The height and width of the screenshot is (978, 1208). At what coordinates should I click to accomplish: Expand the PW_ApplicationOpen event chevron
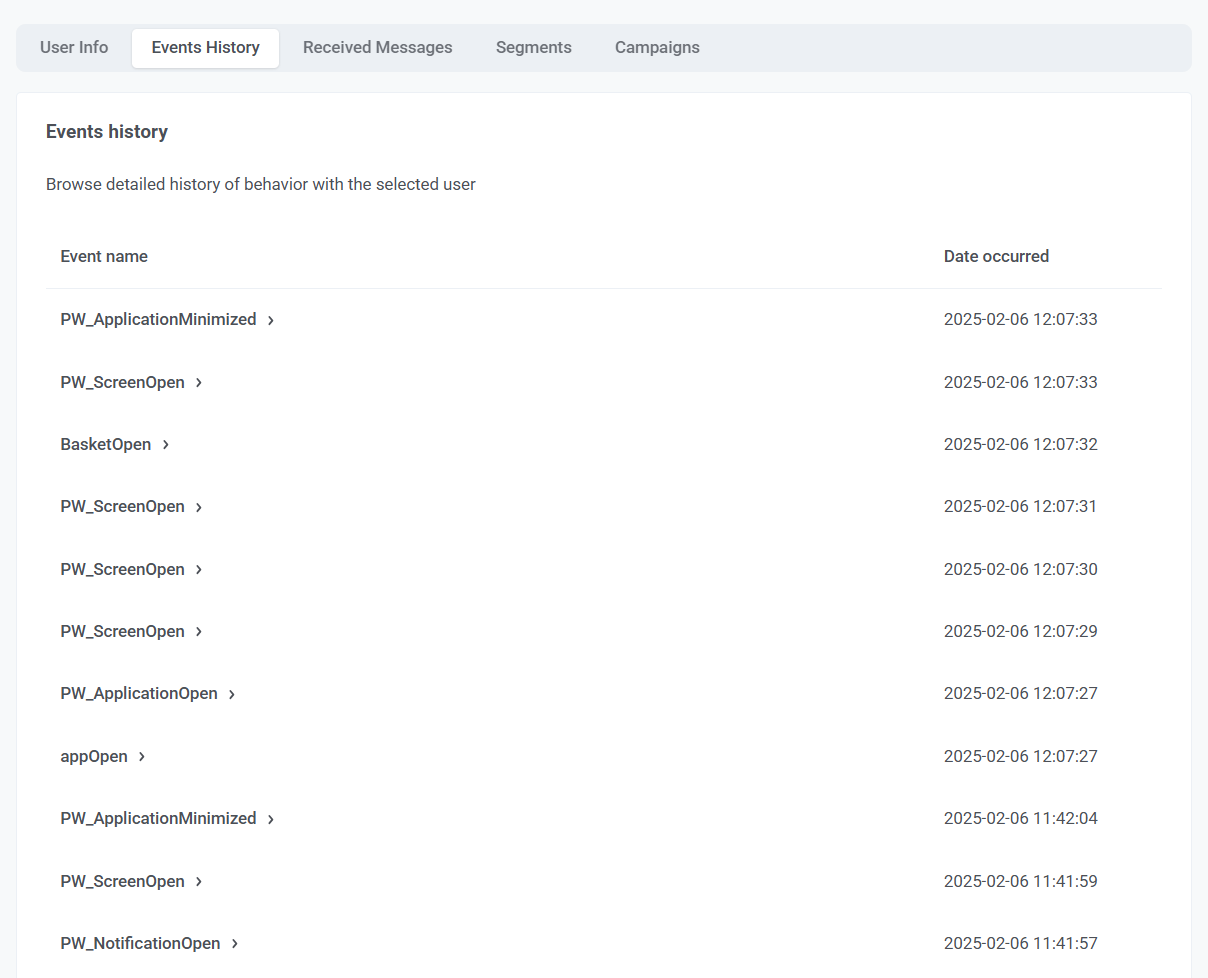232,694
